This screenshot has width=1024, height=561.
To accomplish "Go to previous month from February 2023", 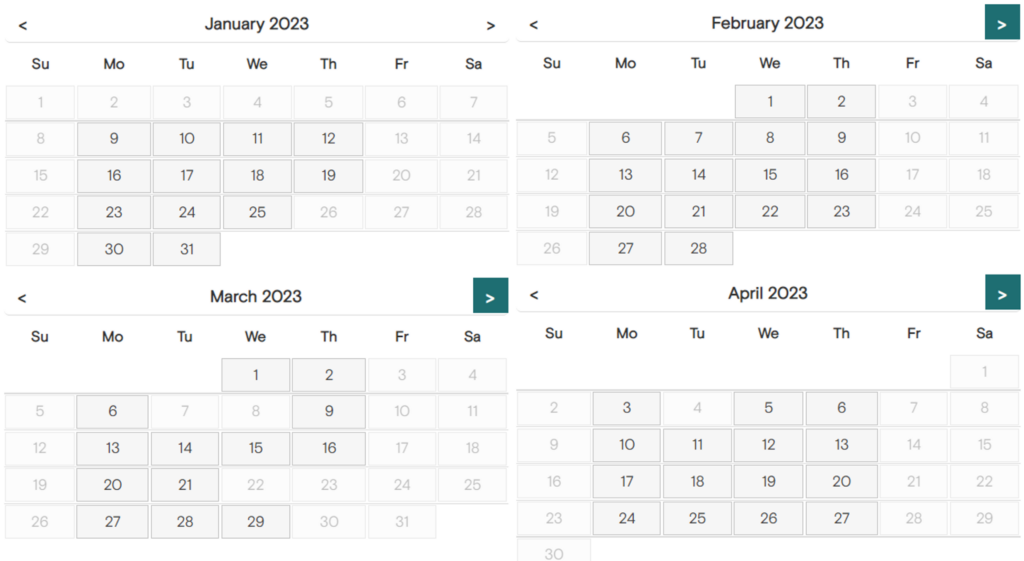I will tap(533, 24).
